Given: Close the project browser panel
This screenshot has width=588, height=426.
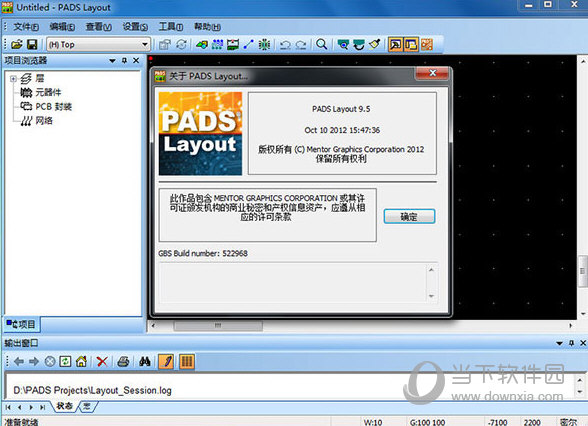Looking at the screenshot, I should (x=136, y=60).
